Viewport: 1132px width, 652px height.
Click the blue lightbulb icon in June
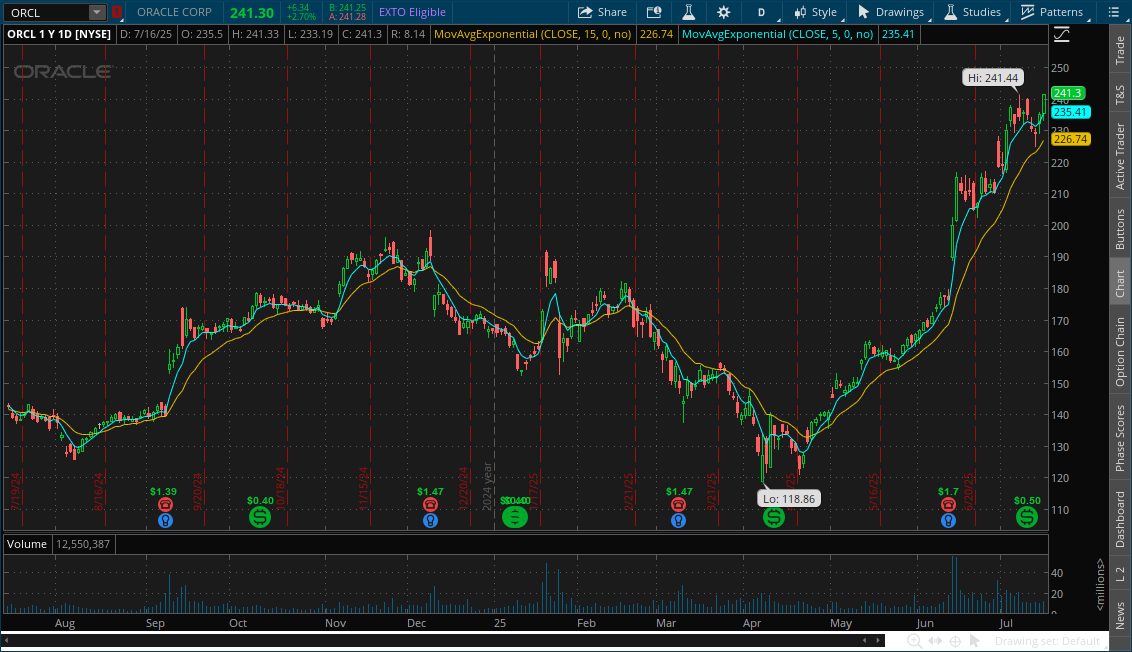click(949, 520)
